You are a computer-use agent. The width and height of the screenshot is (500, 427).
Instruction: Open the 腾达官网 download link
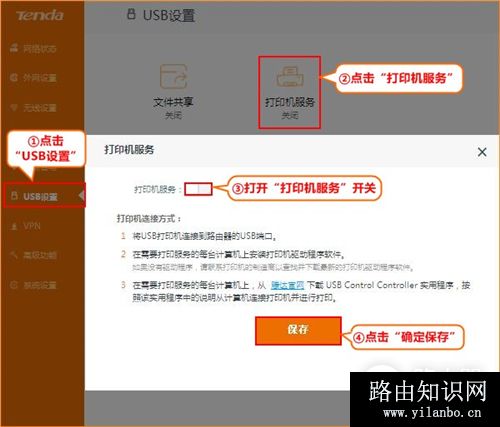[x=287, y=285]
